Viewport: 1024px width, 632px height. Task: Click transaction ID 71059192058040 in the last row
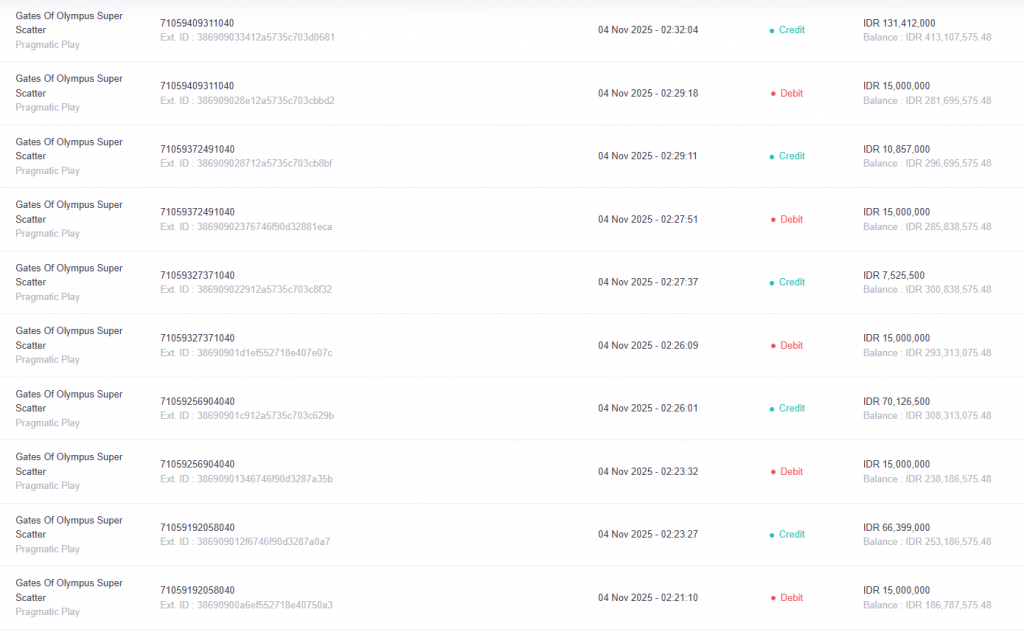click(x=197, y=590)
